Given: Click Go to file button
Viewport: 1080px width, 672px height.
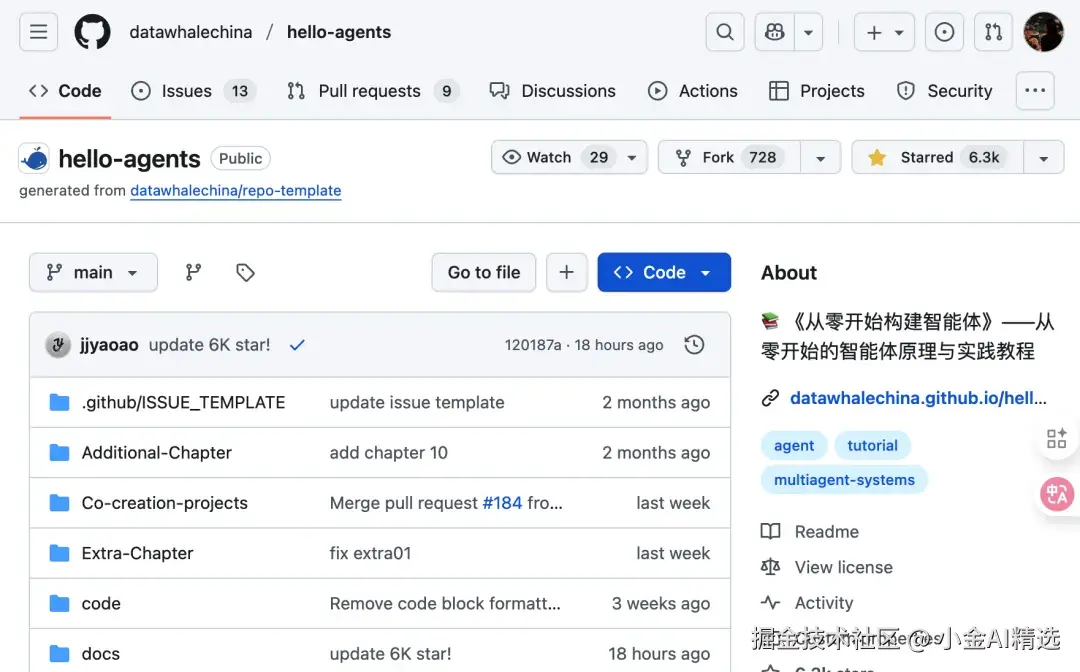Looking at the screenshot, I should 484,273.
